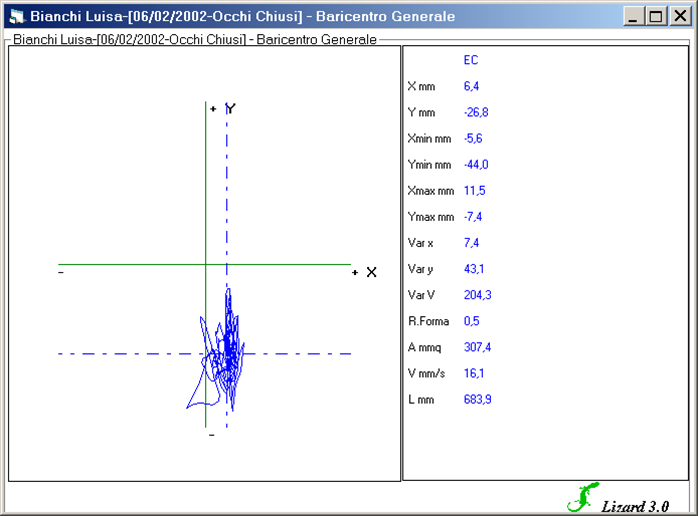
Task: Select the EC column header
Action: 470,60
